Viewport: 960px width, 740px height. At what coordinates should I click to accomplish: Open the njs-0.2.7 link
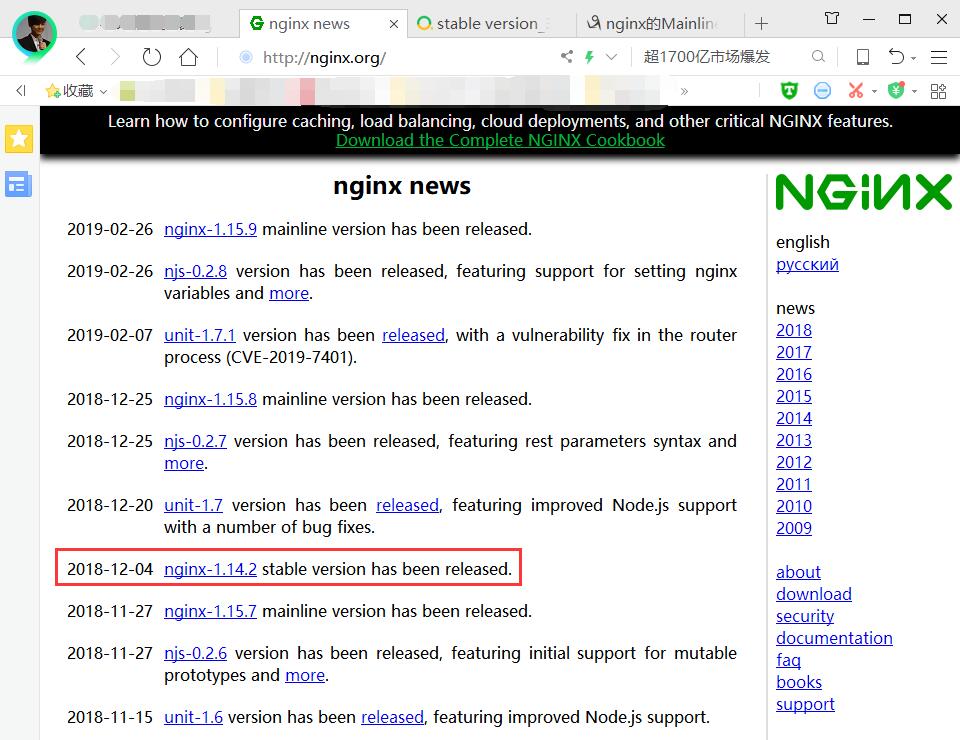195,441
